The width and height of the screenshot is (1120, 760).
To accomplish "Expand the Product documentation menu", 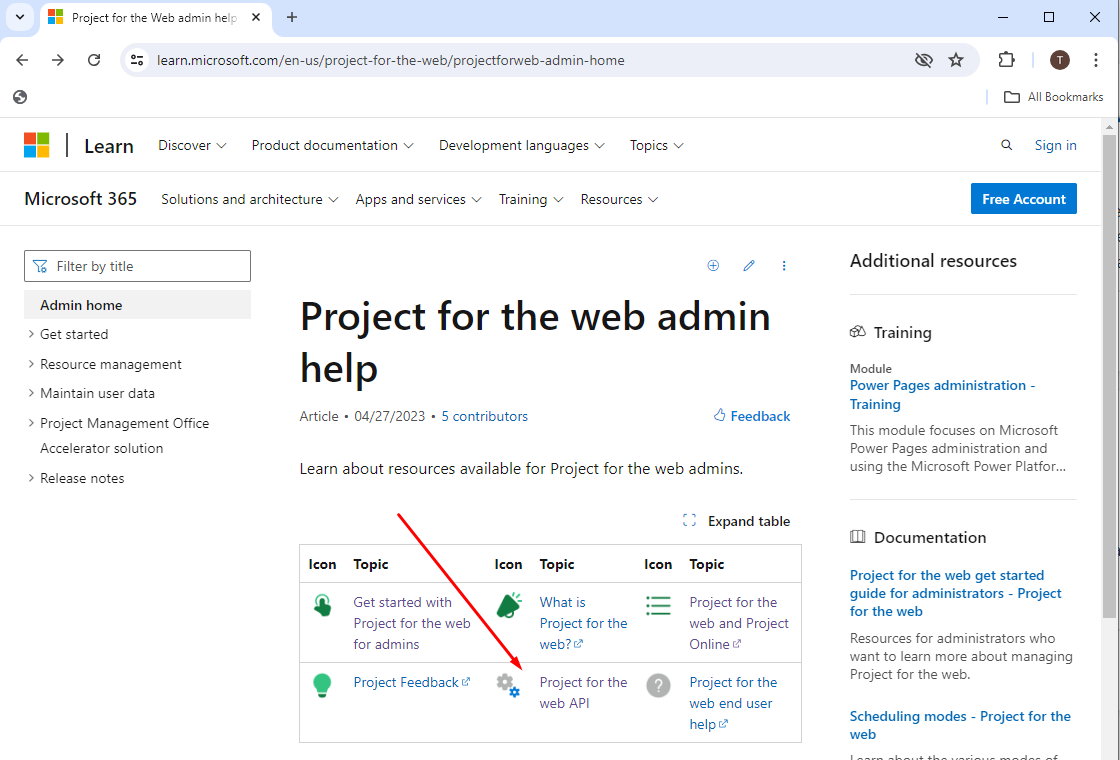I will coord(332,145).
